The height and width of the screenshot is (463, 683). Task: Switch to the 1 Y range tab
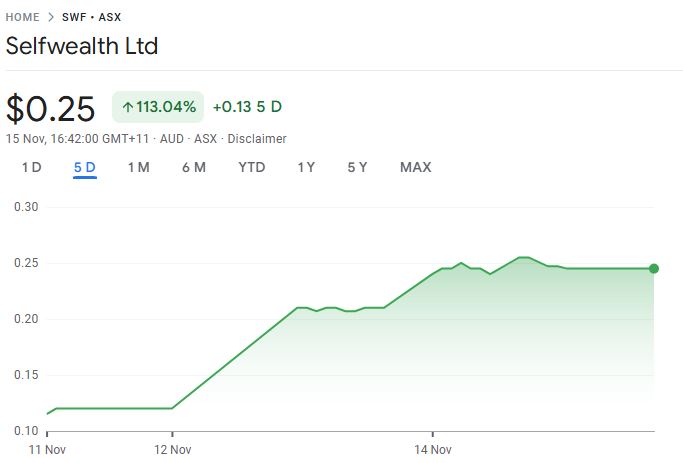306,167
